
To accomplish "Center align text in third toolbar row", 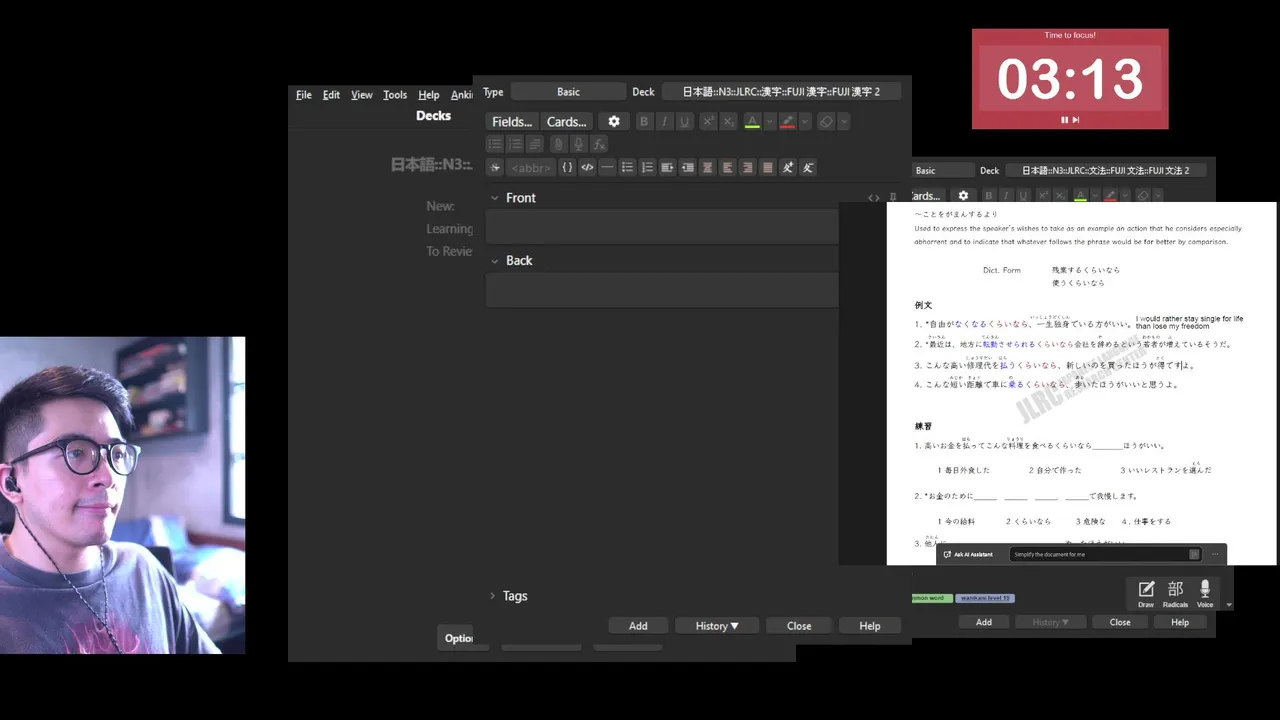I will point(707,167).
